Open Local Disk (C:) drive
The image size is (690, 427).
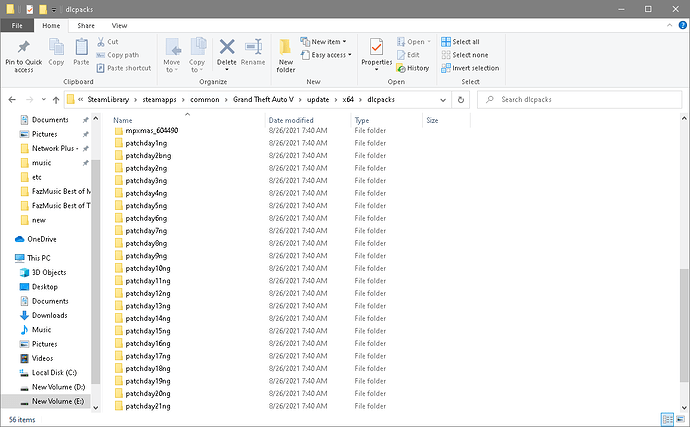click(48, 373)
